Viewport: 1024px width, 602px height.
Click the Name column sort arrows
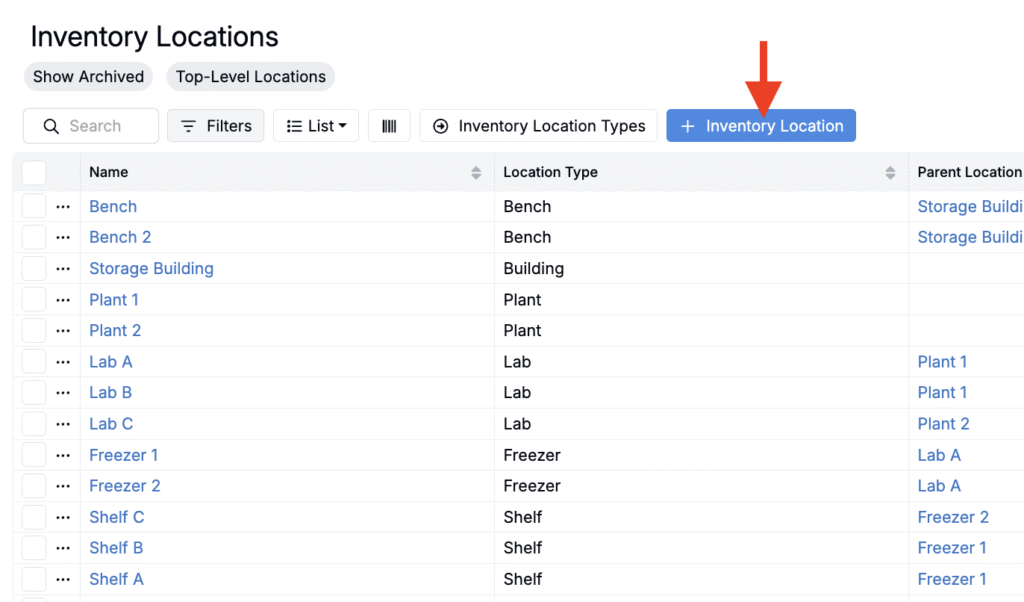(x=476, y=173)
